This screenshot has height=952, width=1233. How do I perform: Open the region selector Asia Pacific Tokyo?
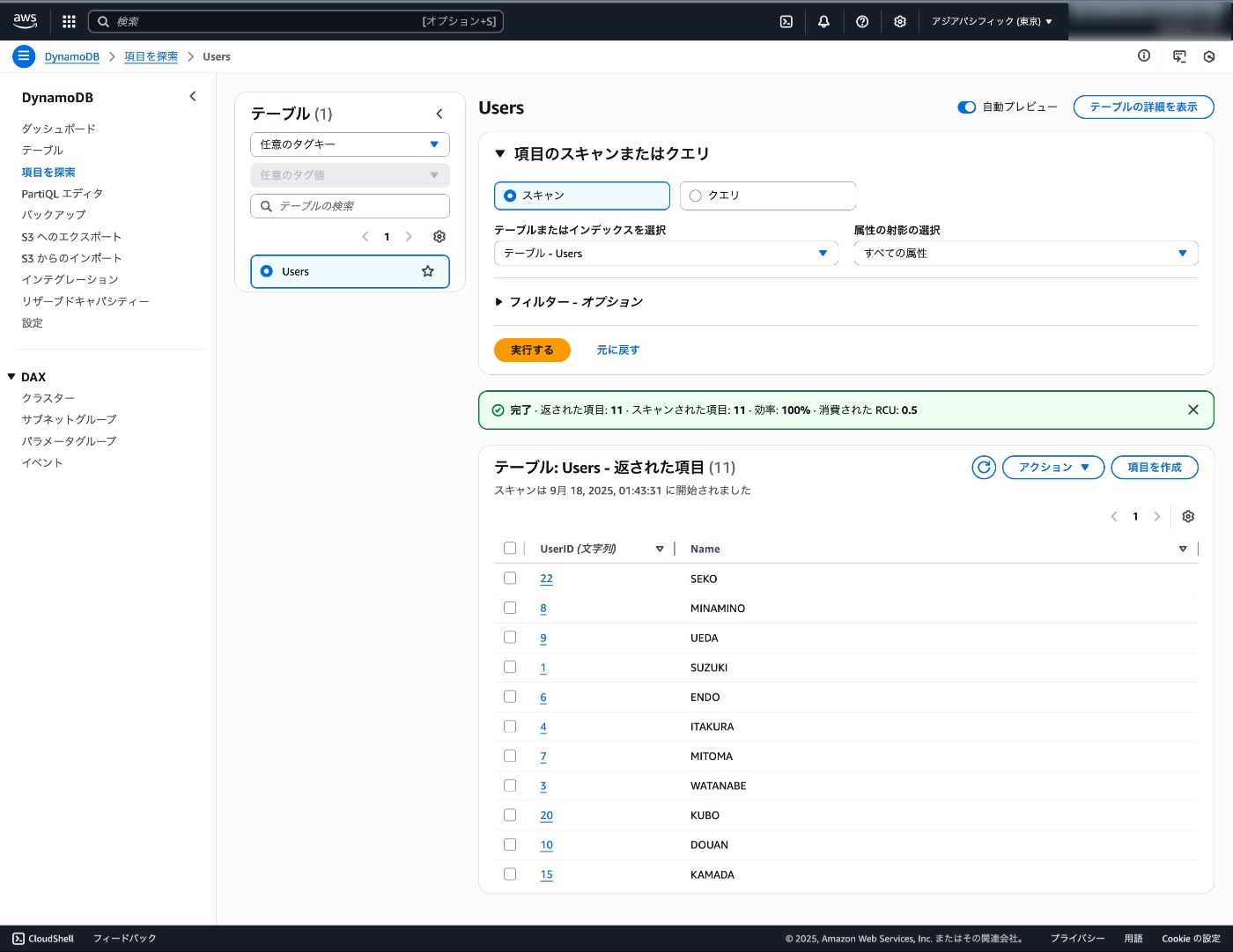click(x=992, y=21)
